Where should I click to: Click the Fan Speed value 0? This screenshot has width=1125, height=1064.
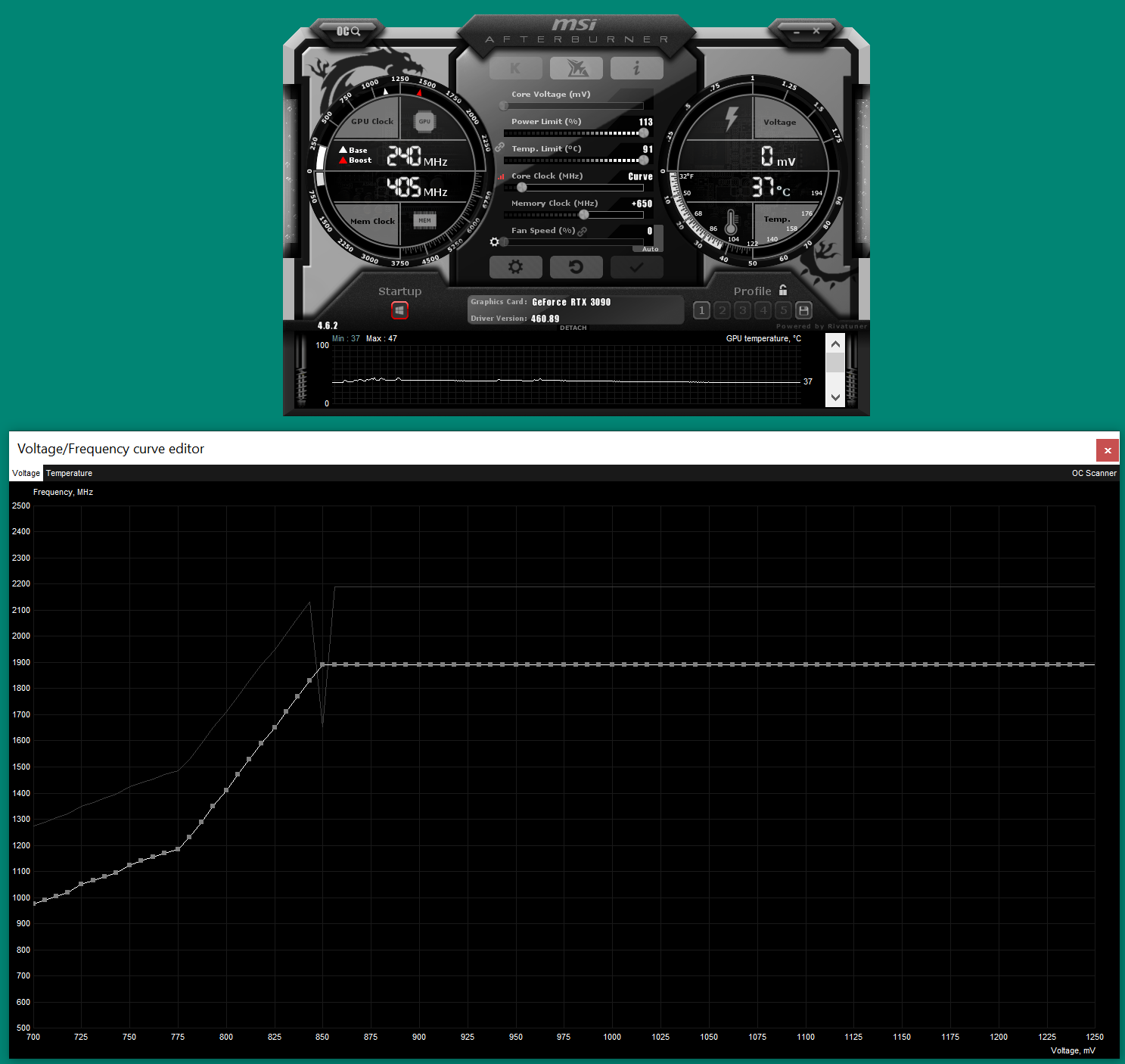coord(650,231)
